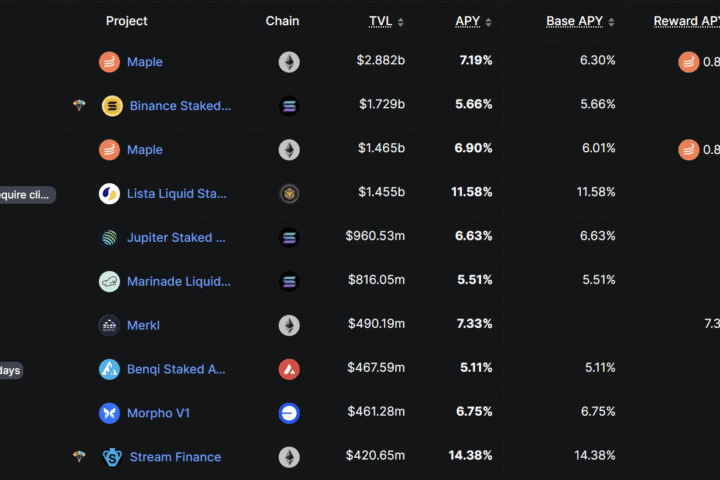The height and width of the screenshot is (480, 720).
Task: Sort by Reward APY column header
Action: point(688,21)
